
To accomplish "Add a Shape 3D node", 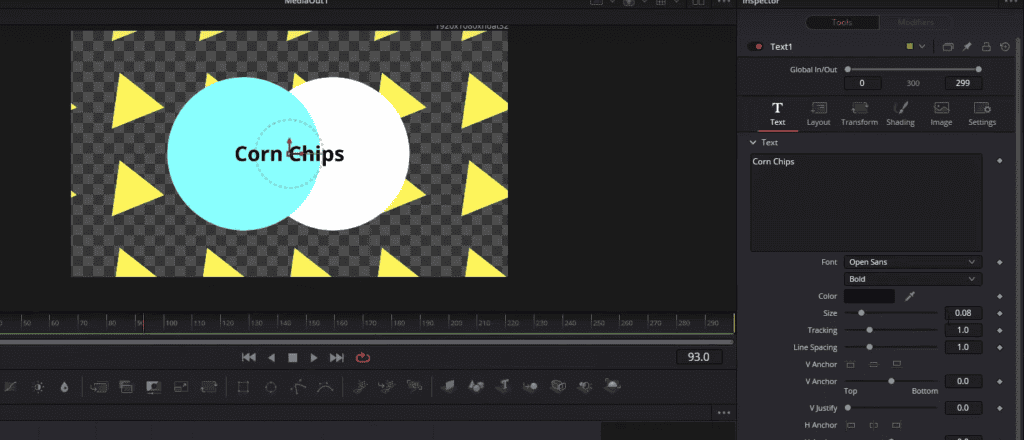I will pyautogui.click(x=476, y=386).
